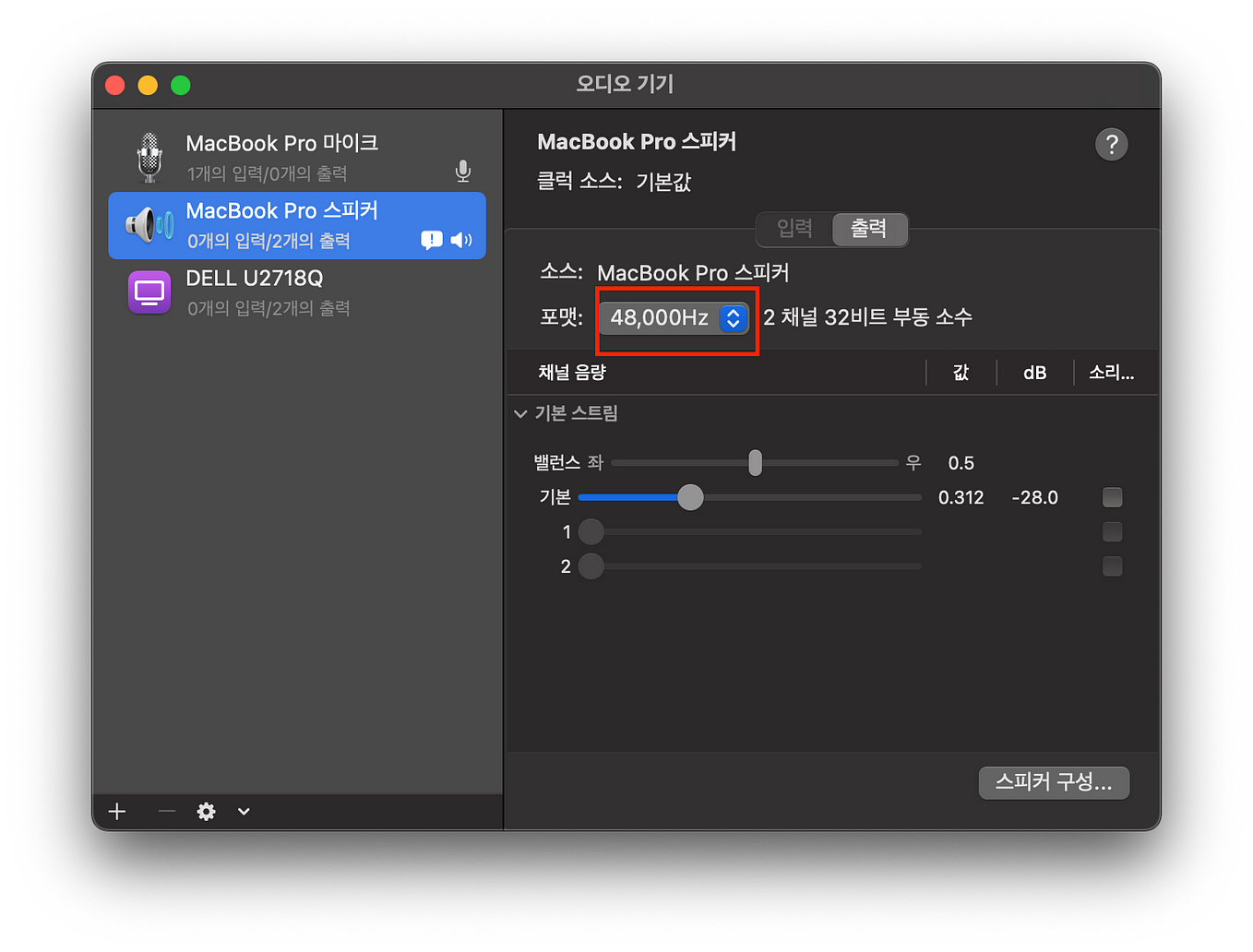
Task: Click the alert sound badge on 스피커 row
Action: pyautogui.click(x=431, y=241)
